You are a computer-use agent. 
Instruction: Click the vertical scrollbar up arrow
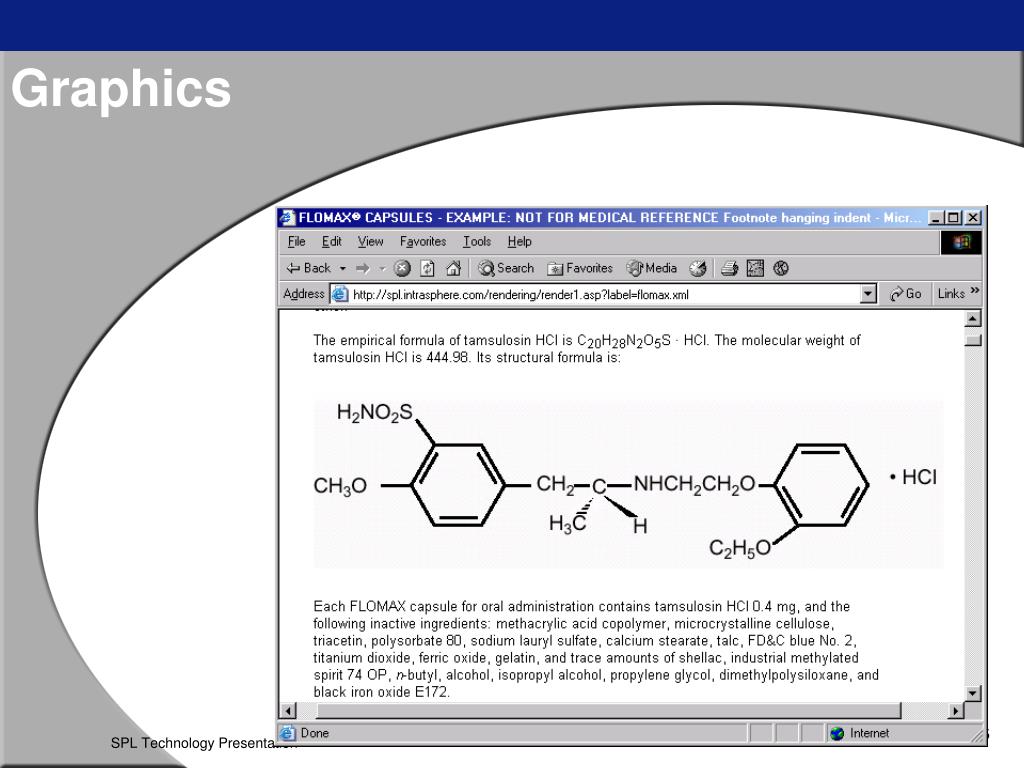tap(973, 319)
